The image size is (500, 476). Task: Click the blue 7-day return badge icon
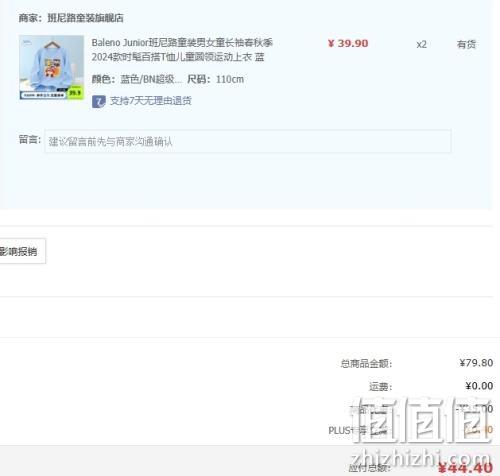click(x=99, y=101)
